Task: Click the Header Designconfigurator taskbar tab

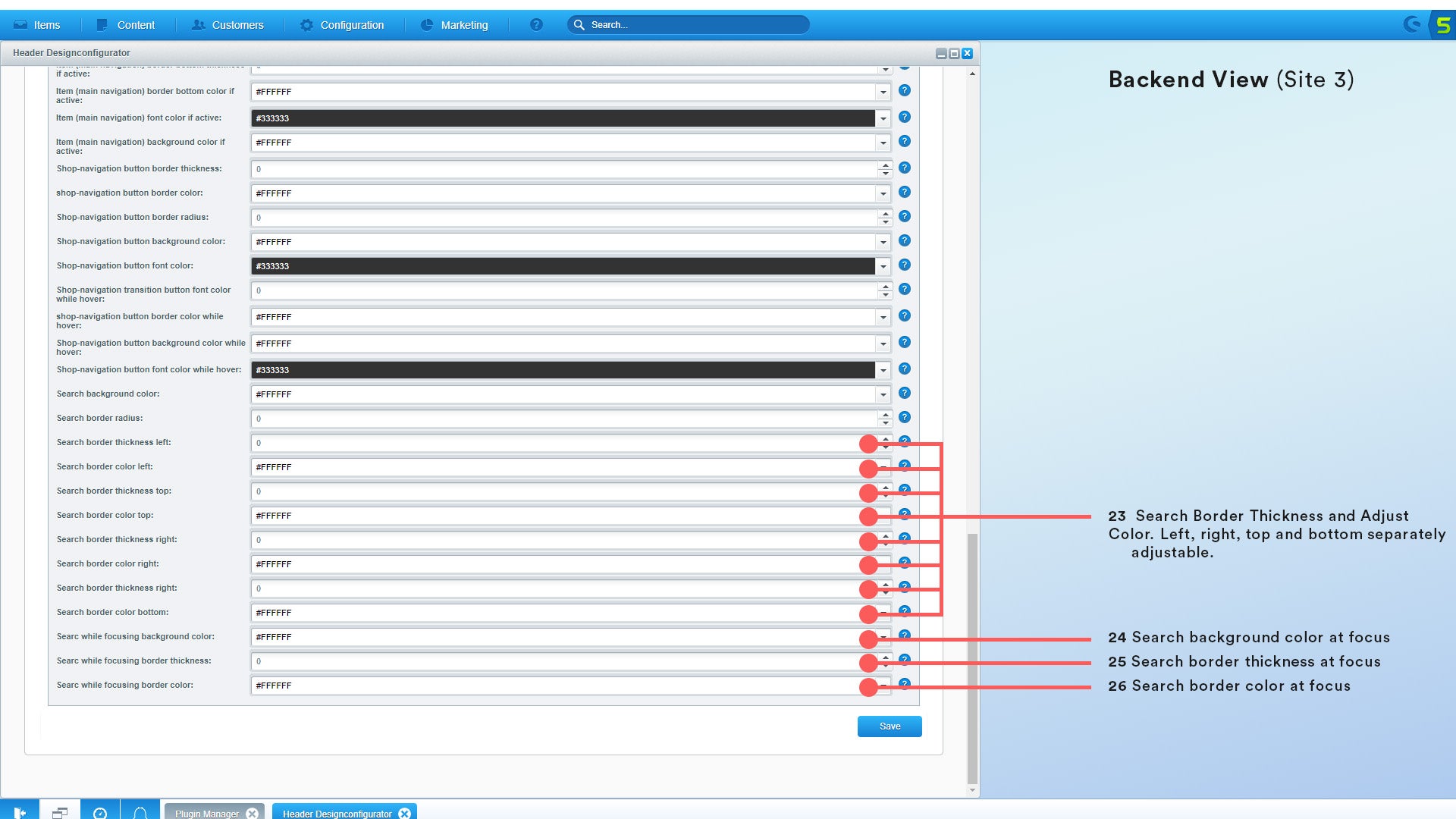Action: (337, 812)
